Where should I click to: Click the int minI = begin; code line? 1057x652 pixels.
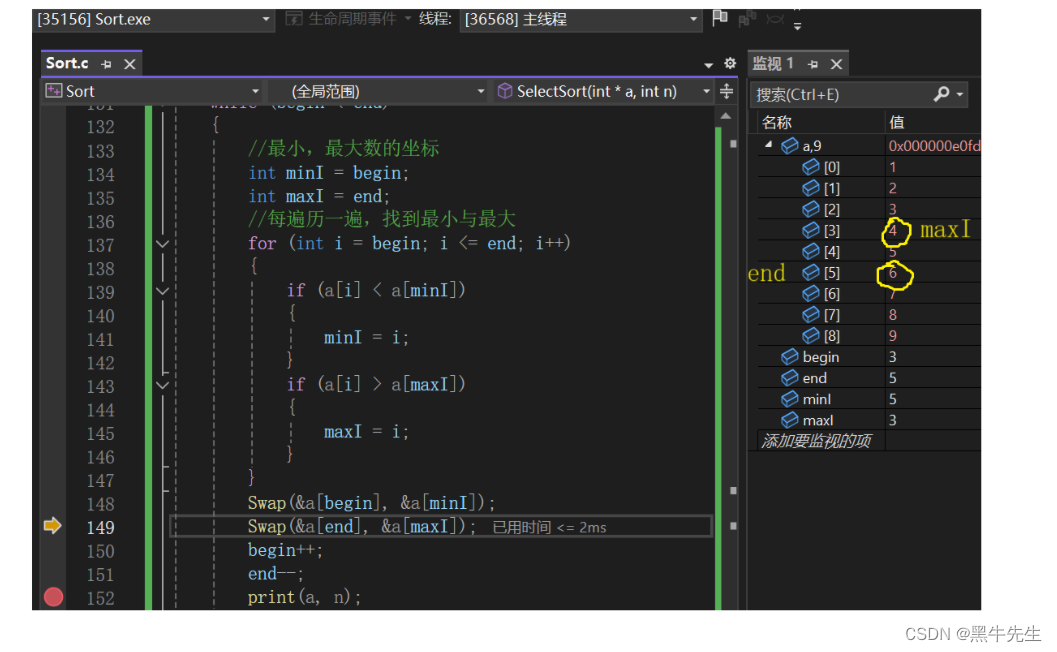328,173
